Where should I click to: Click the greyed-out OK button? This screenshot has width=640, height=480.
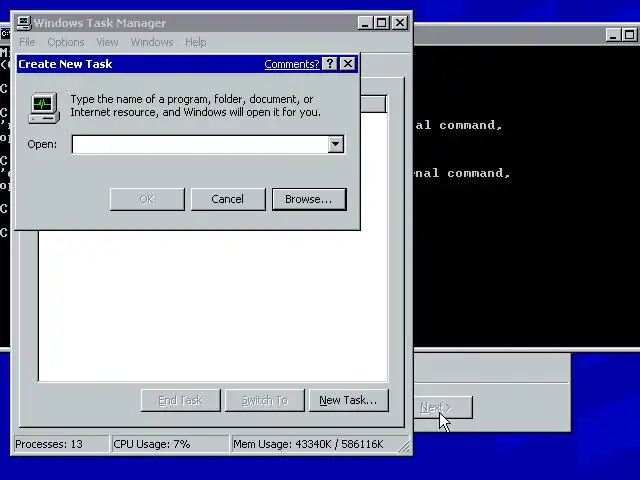[x=147, y=199]
